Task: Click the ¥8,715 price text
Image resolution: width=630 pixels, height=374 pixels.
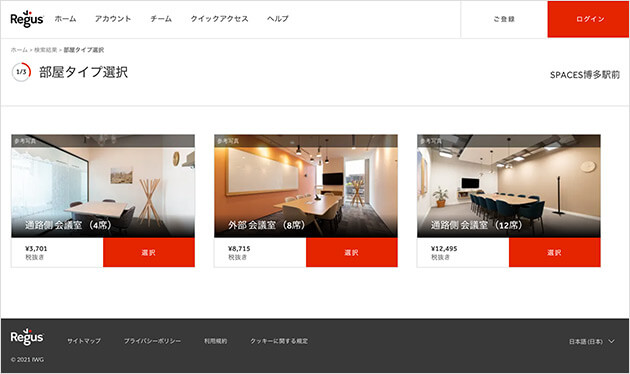Action: tap(239, 249)
